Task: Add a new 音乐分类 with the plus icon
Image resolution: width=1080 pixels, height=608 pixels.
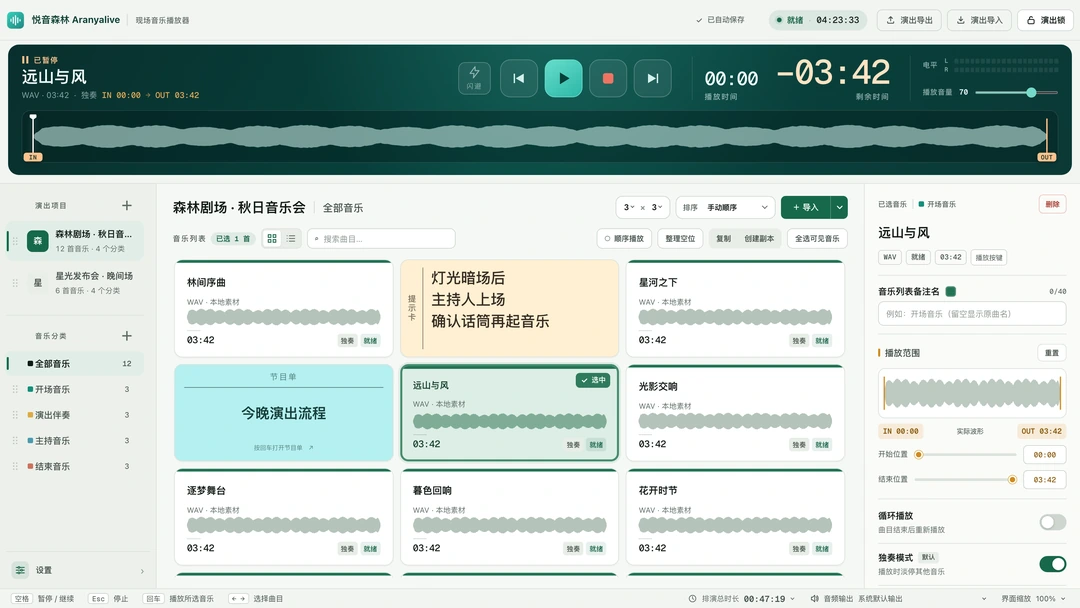Action: pyautogui.click(x=127, y=335)
